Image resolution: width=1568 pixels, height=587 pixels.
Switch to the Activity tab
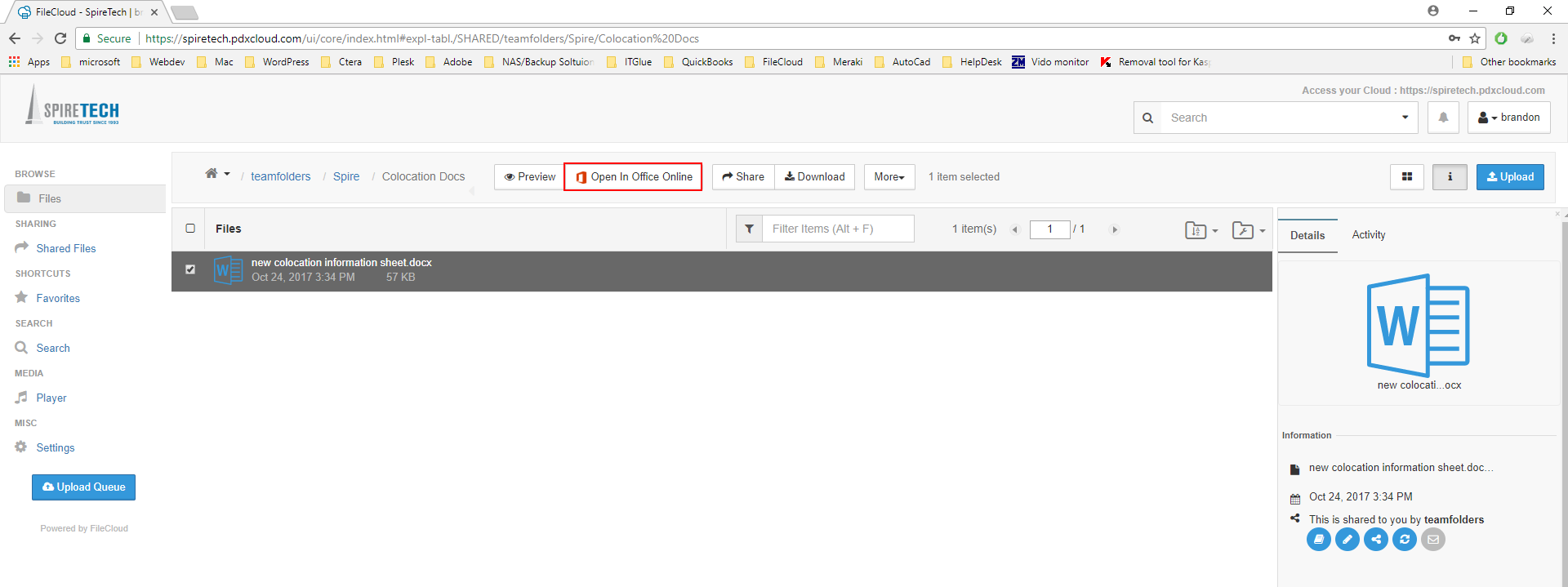pyautogui.click(x=1368, y=235)
